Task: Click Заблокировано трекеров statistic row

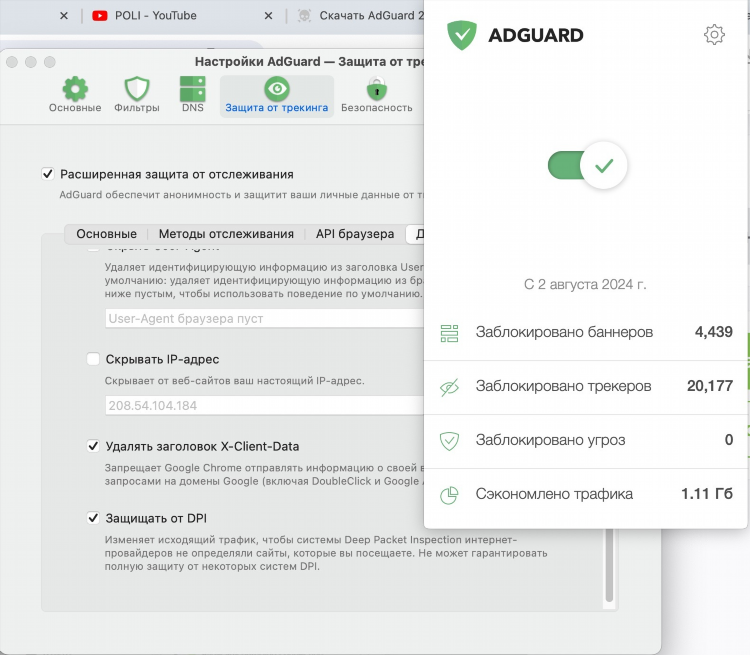Action: pyautogui.click(x=585, y=387)
